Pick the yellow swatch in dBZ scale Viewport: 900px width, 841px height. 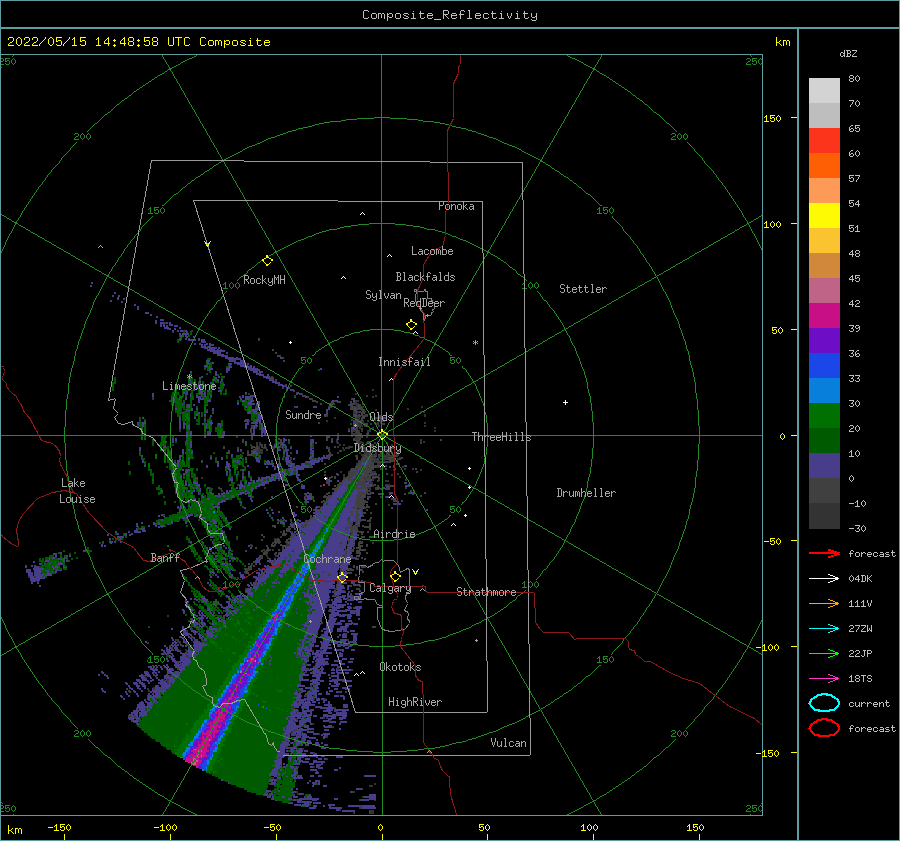[824, 215]
